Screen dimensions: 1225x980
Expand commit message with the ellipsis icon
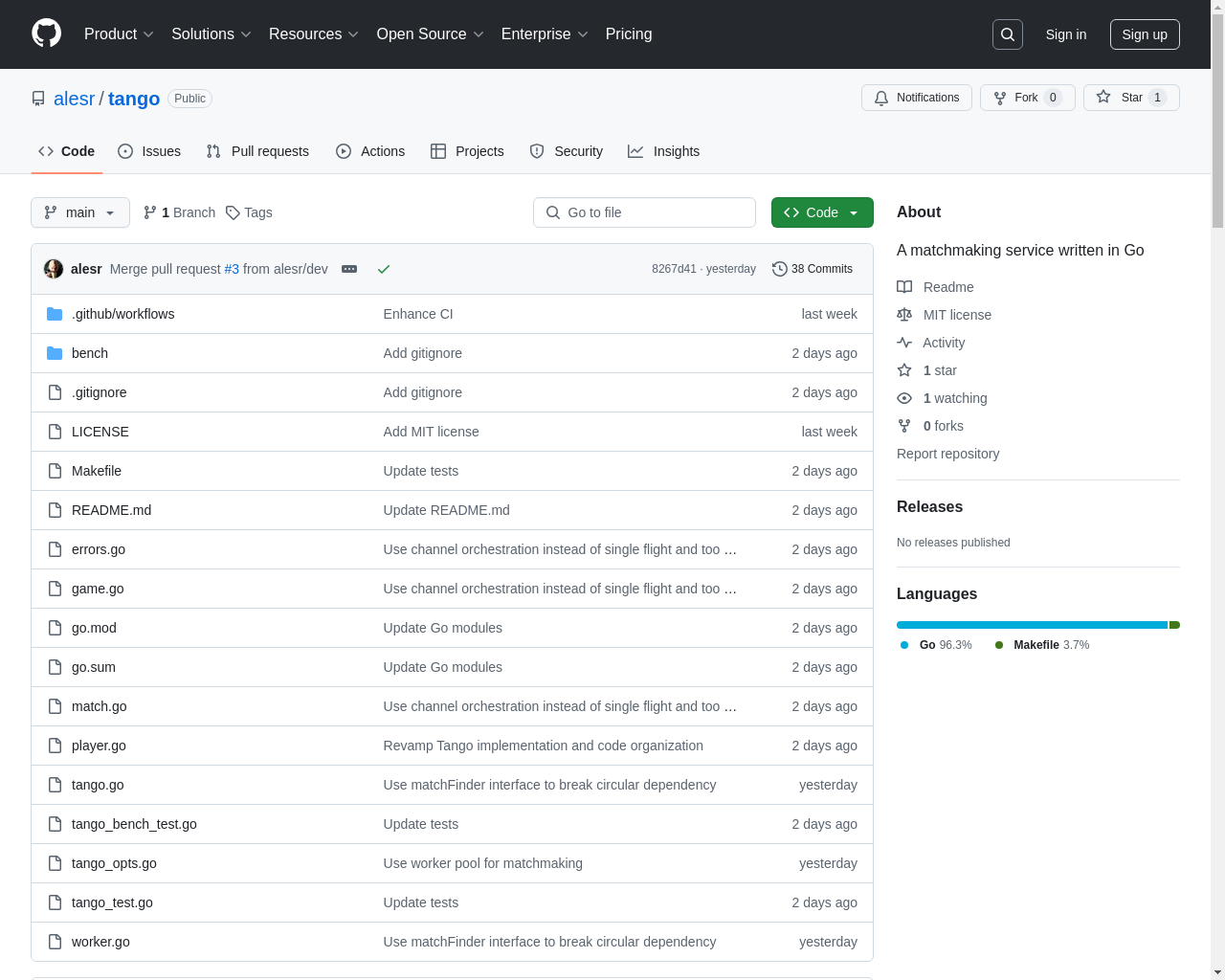(349, 269)
